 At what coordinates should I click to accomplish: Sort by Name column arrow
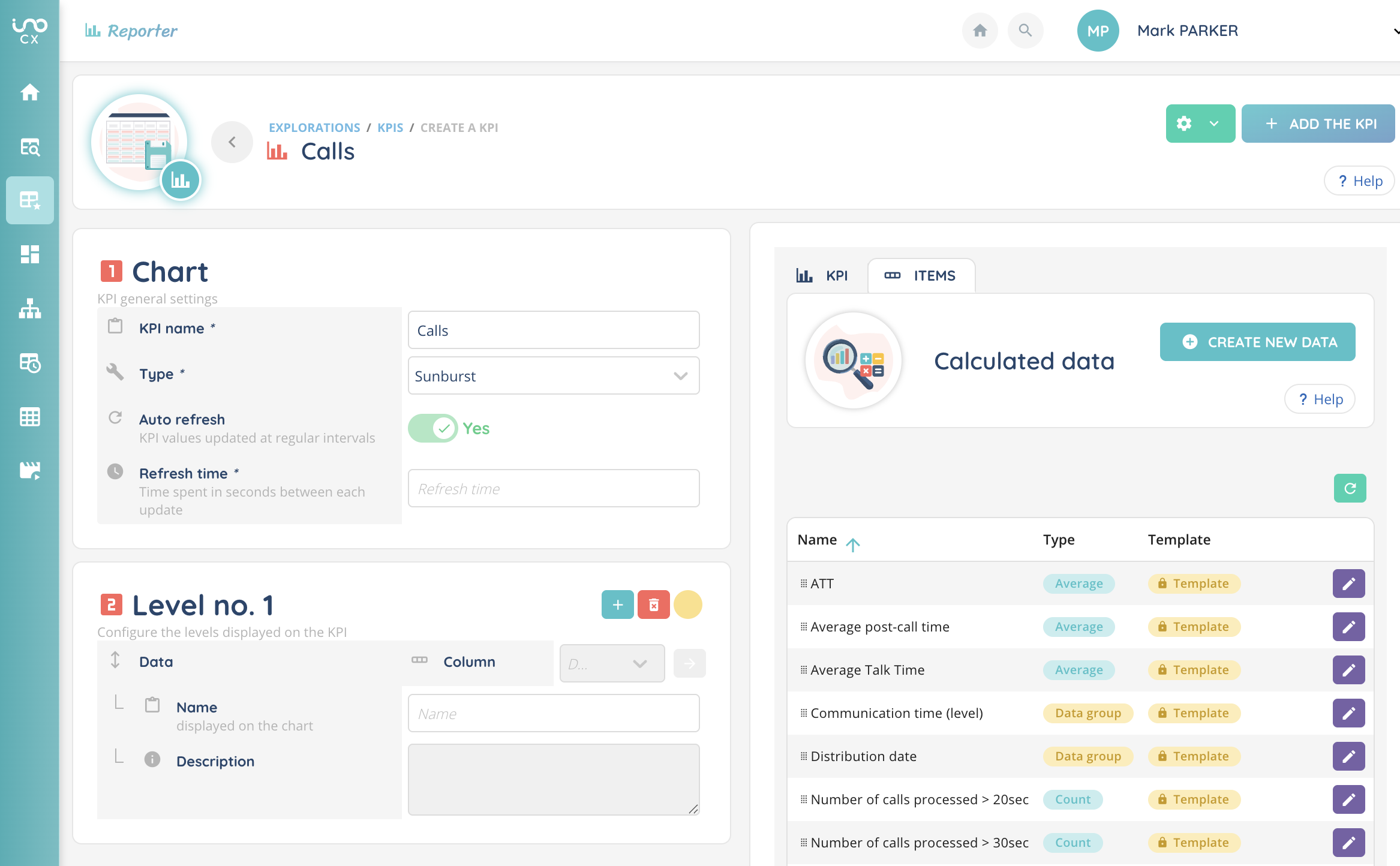tap(852, 543)
